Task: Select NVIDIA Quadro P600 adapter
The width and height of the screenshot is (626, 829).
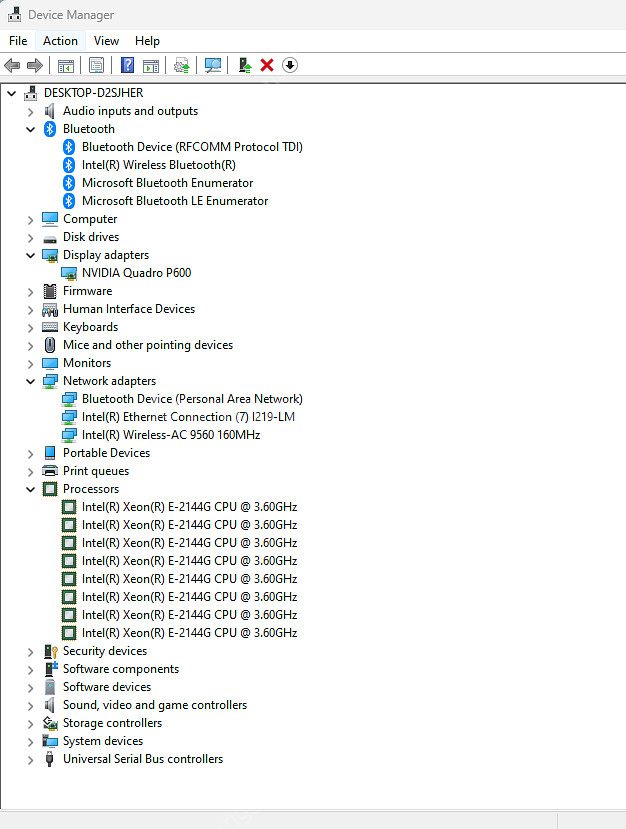Action: 136,273
